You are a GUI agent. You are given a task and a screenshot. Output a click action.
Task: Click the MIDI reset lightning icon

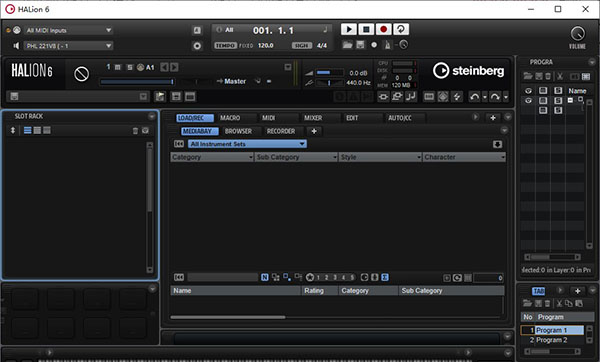point(457,97)
